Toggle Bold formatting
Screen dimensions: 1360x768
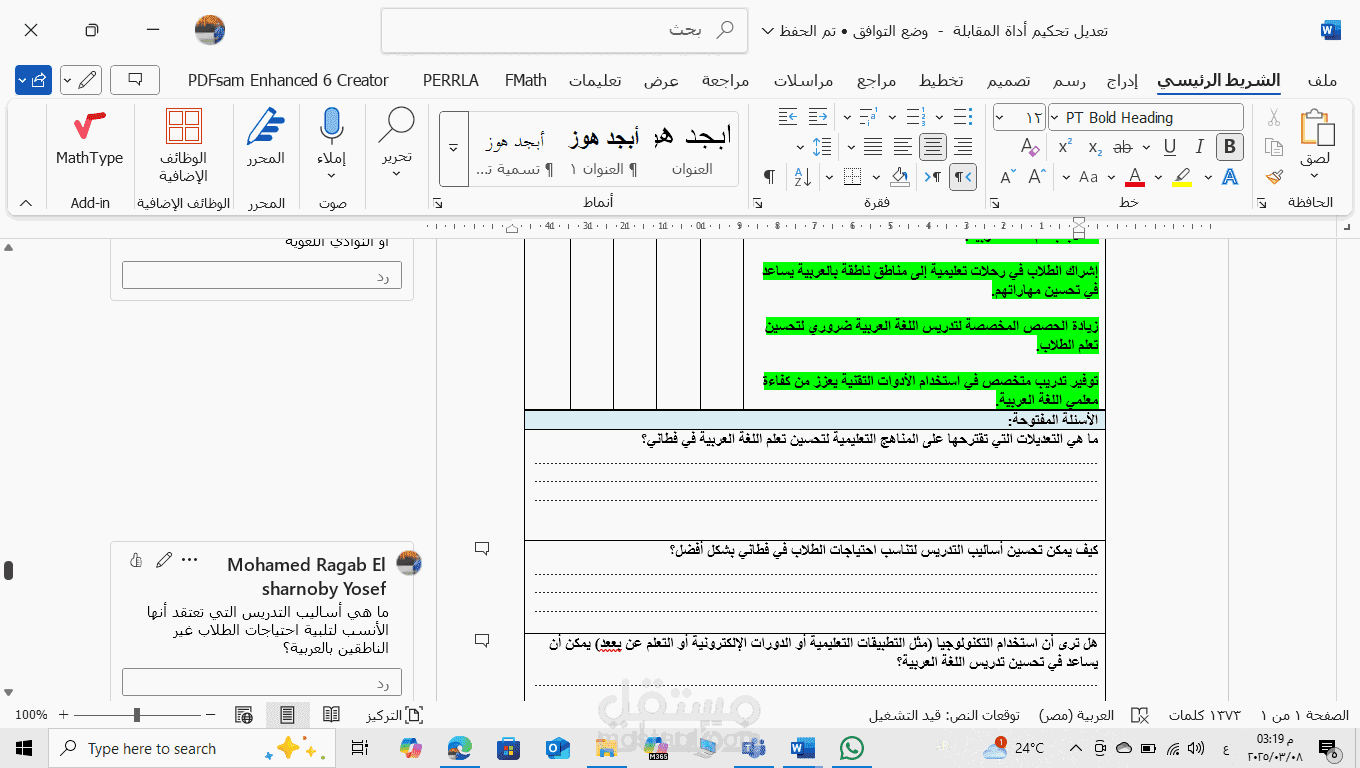click(x=1229, y=147)
